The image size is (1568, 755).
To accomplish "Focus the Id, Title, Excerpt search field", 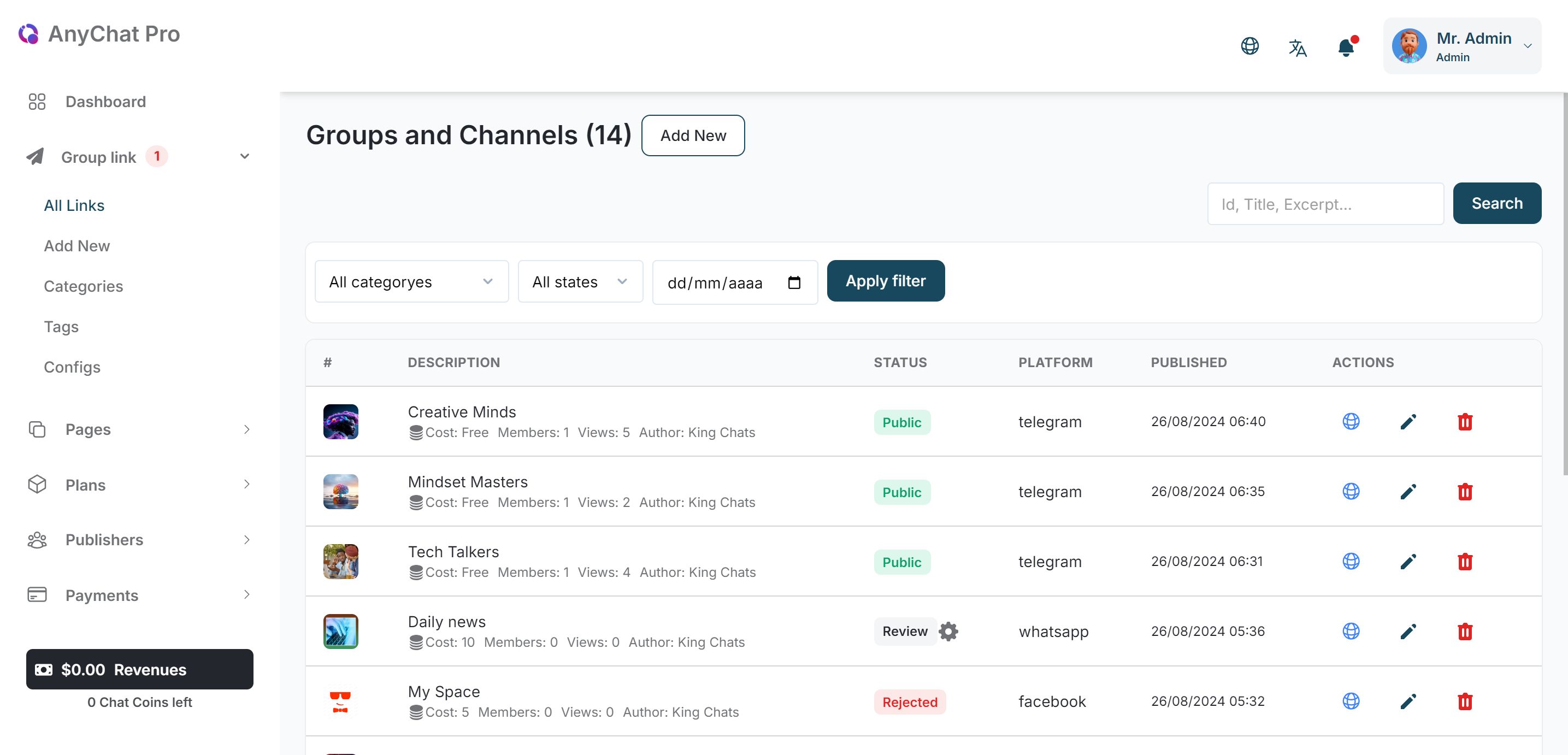I will point(1324,204).
